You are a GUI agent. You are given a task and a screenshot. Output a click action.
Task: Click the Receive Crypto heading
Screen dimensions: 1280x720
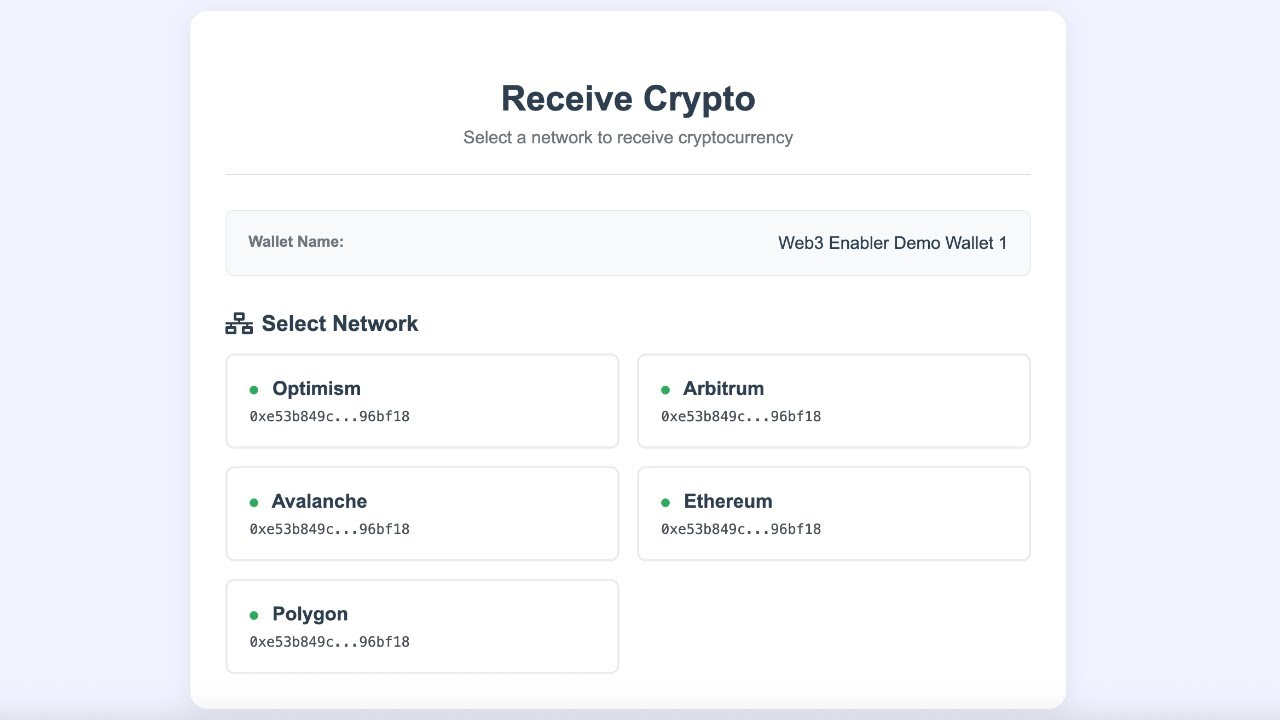pyautogui.click(x=628, y=98)
